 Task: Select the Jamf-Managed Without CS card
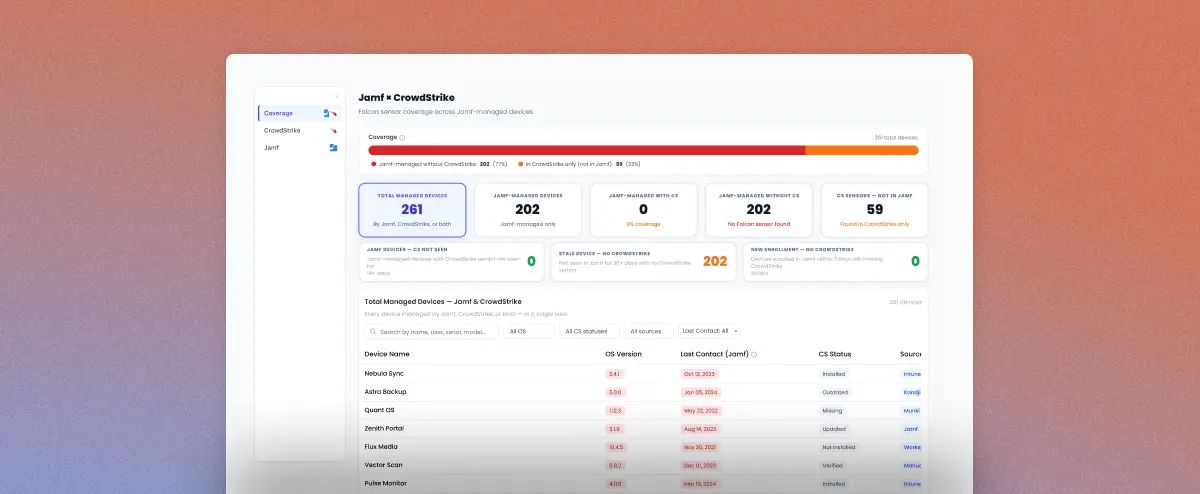pyautogui.click(x=759, y=210)
